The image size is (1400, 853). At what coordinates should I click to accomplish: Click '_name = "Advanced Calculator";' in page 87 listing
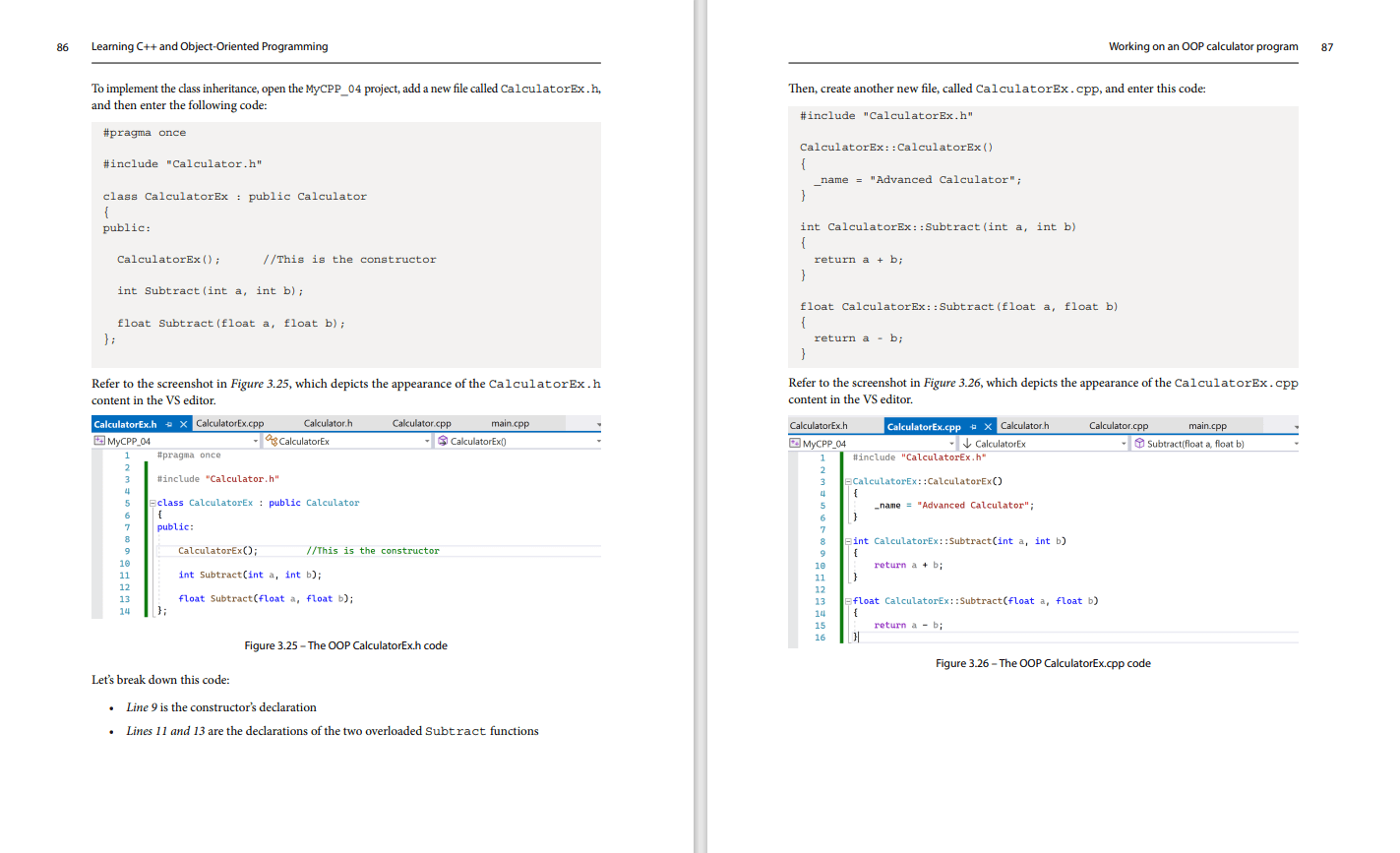(x=918, y=180)
